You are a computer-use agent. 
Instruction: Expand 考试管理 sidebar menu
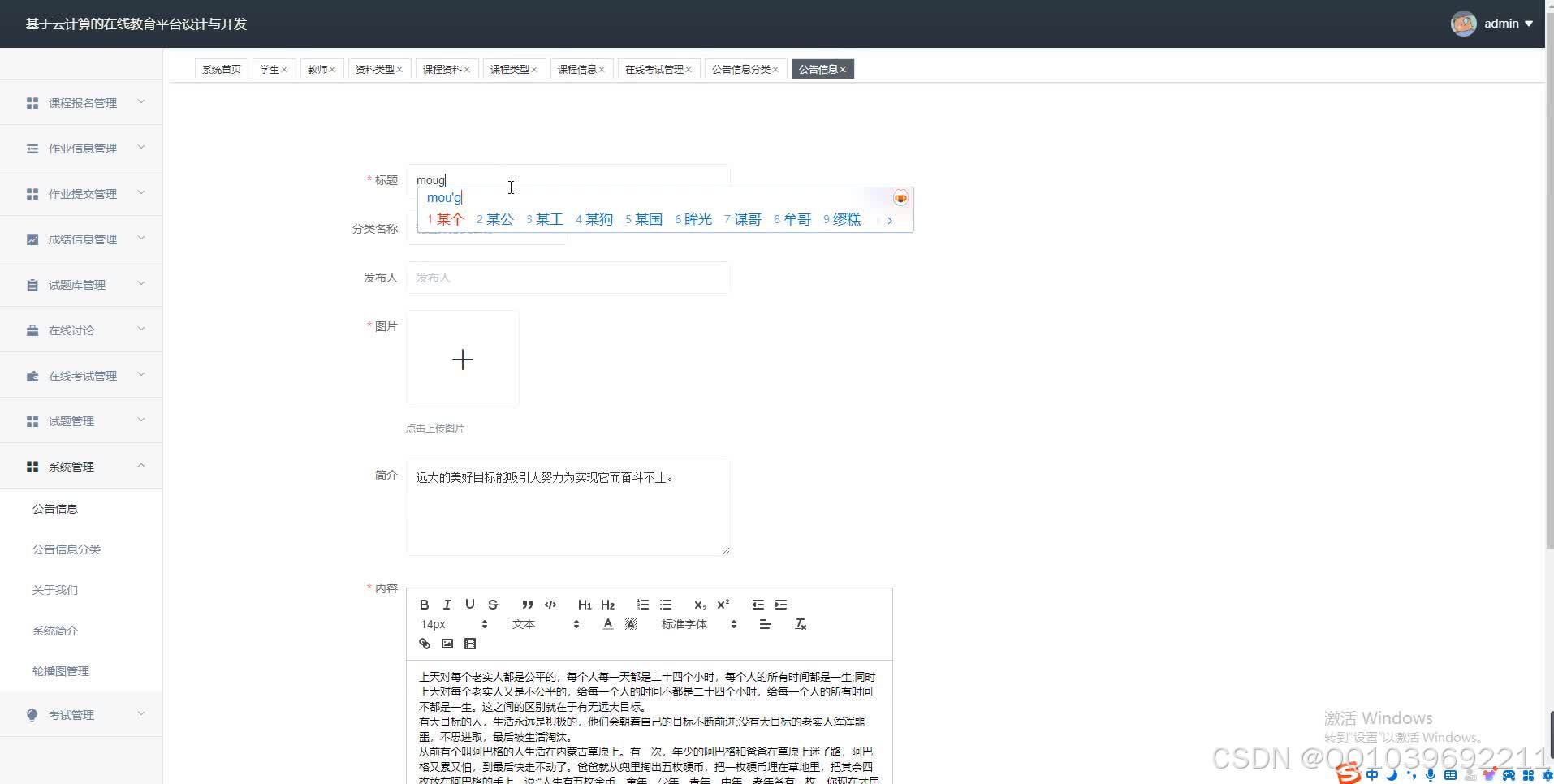coord(81,715)
